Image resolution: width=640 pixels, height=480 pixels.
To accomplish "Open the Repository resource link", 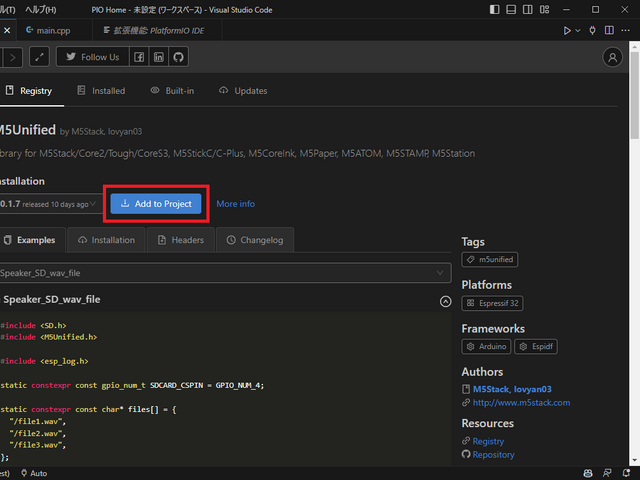I will [493, 454].
